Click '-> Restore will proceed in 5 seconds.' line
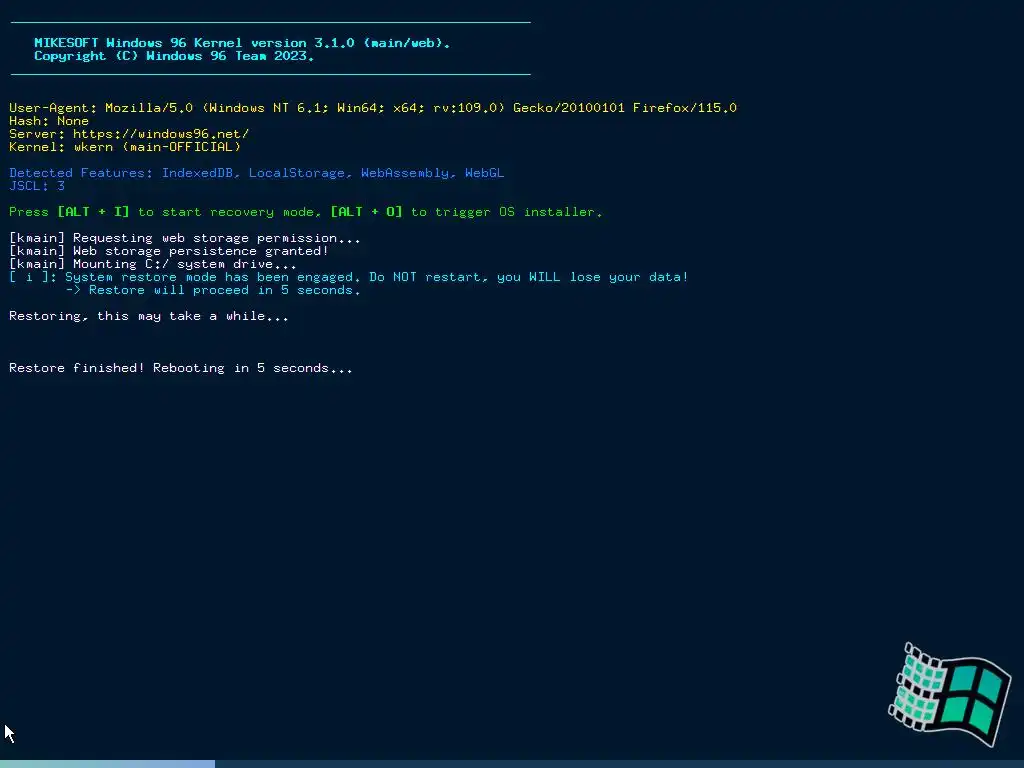The image size is (1024, 768). 213,290
